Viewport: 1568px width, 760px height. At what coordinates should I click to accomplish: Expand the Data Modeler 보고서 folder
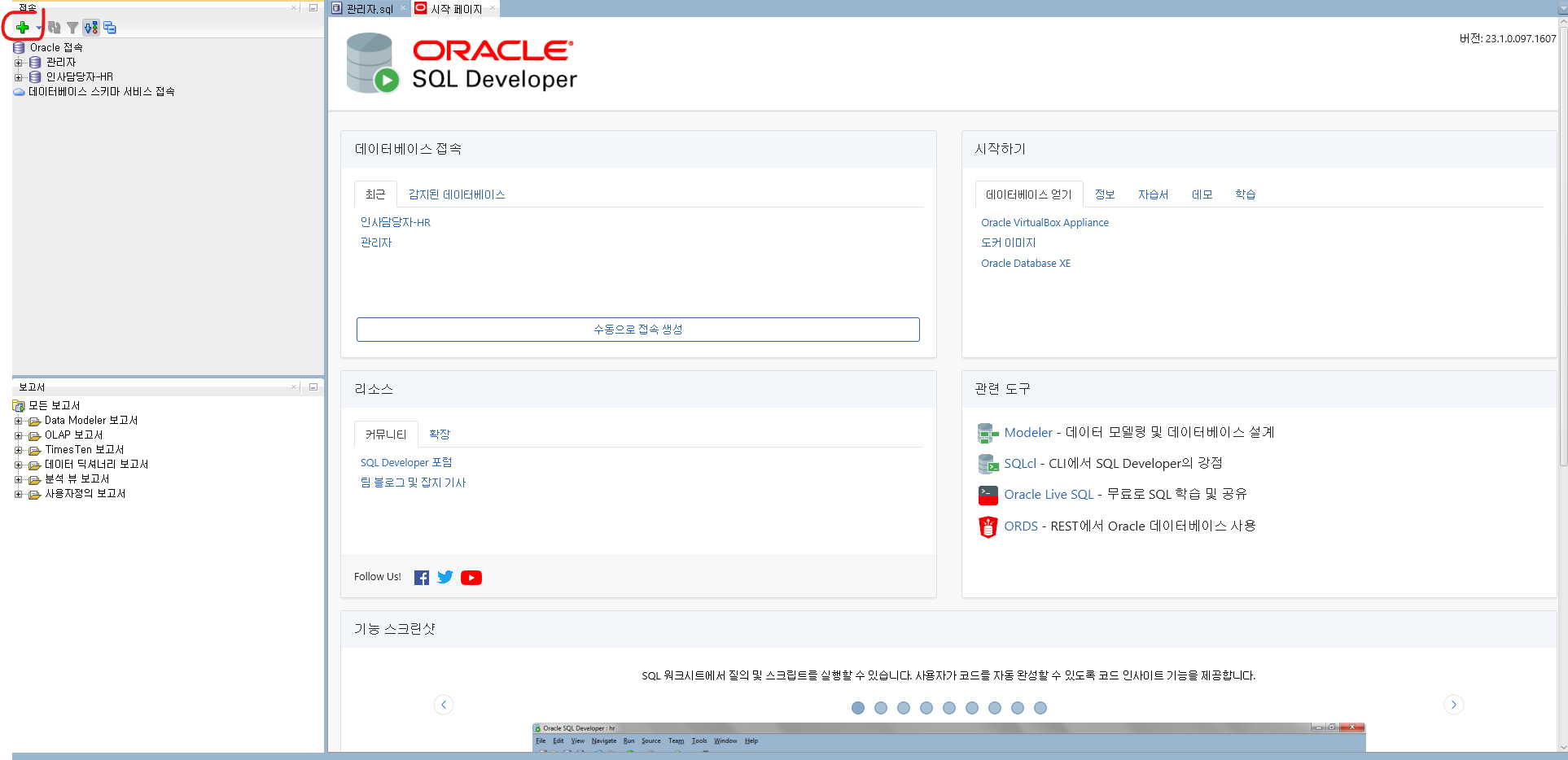tap(18, 421)
